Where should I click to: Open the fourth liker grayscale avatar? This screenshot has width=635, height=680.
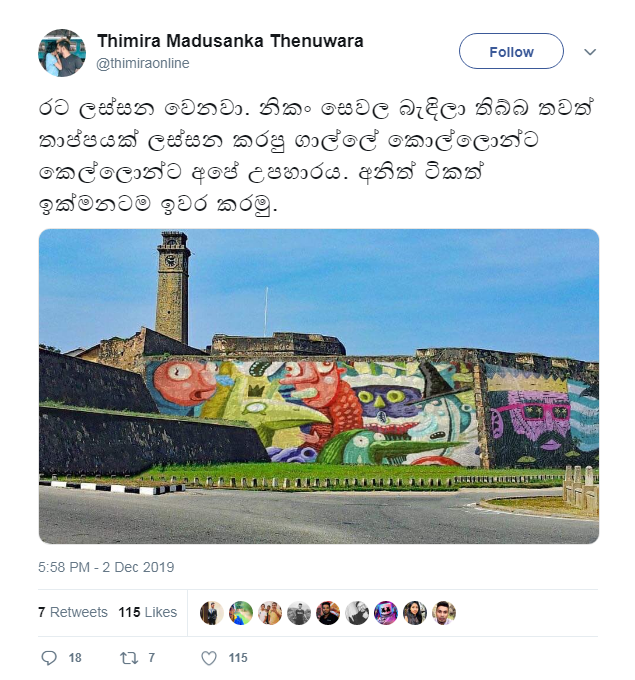[299, 613]
